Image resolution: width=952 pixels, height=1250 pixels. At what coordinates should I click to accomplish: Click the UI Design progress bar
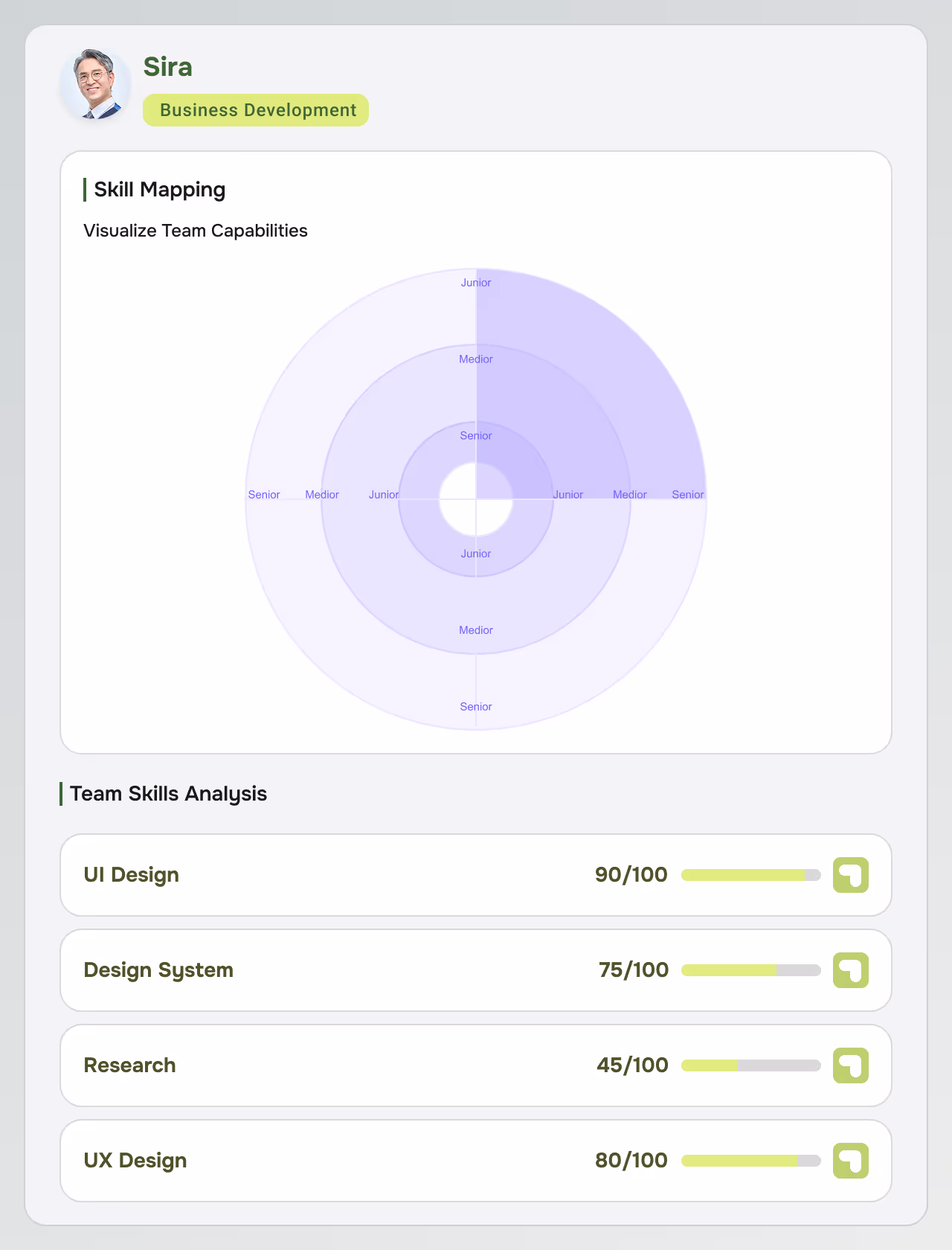[x=751, y=875]
